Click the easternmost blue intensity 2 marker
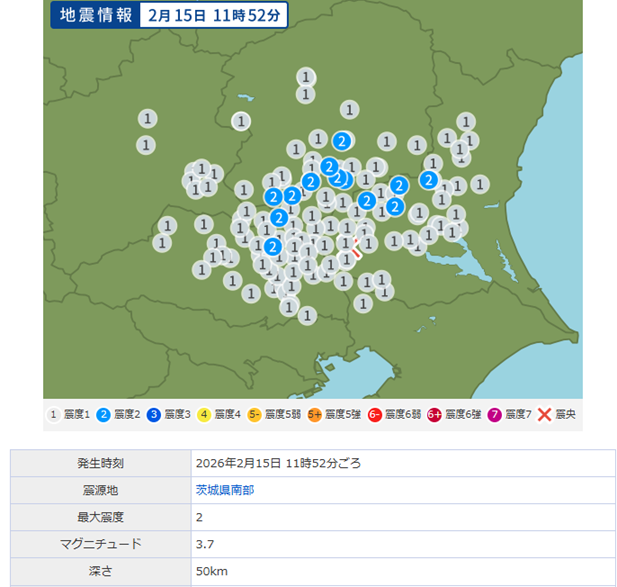 (429, 180)
